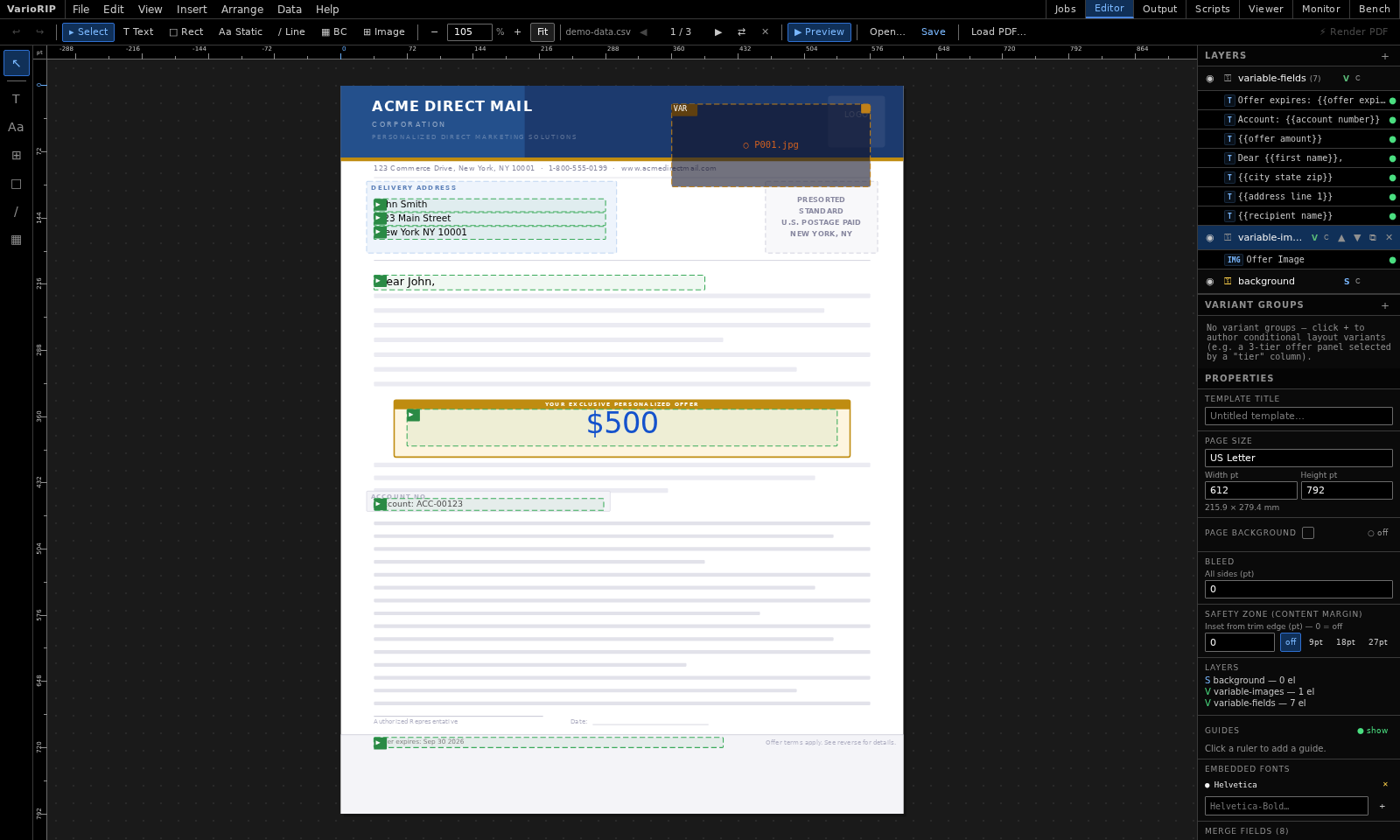Viewport: 1400px width, 840px height.
Task: Select the barcode tool in left sidebar
Action: (16, 240)
